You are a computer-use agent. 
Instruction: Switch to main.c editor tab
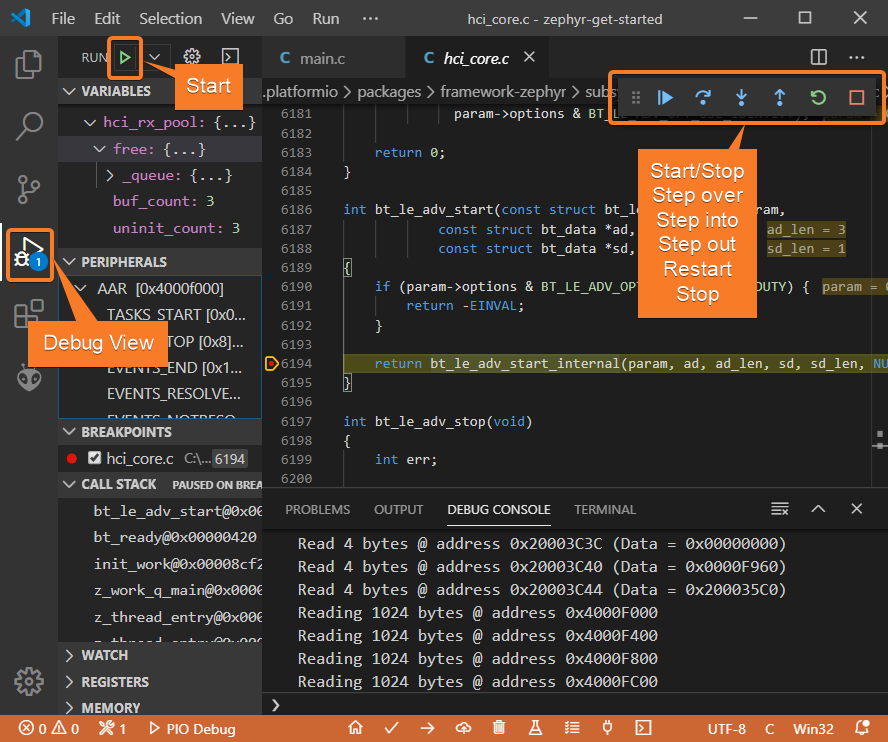pyautogui.click(x=334, y=58)
